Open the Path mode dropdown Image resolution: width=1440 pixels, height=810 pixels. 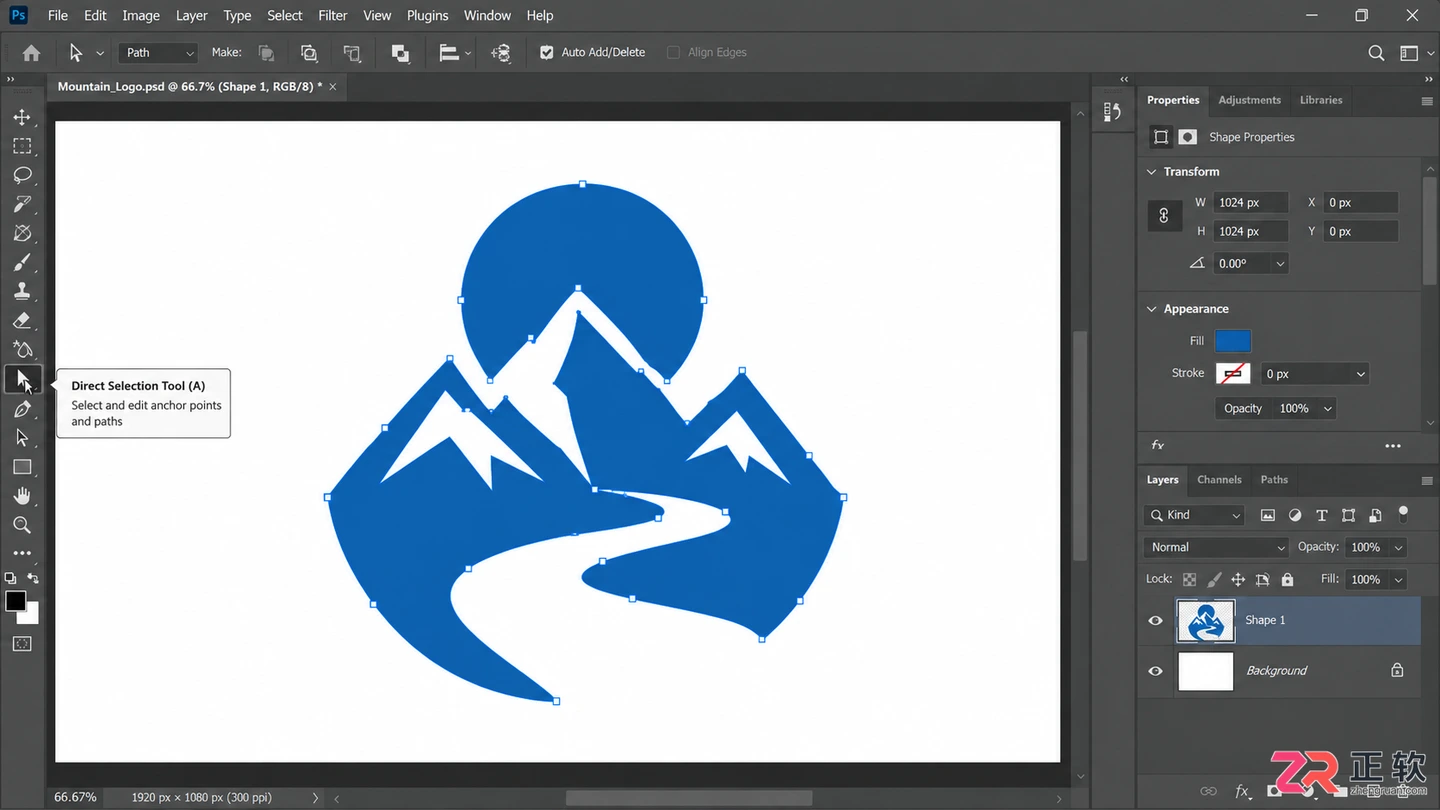[x=159, y=53]
